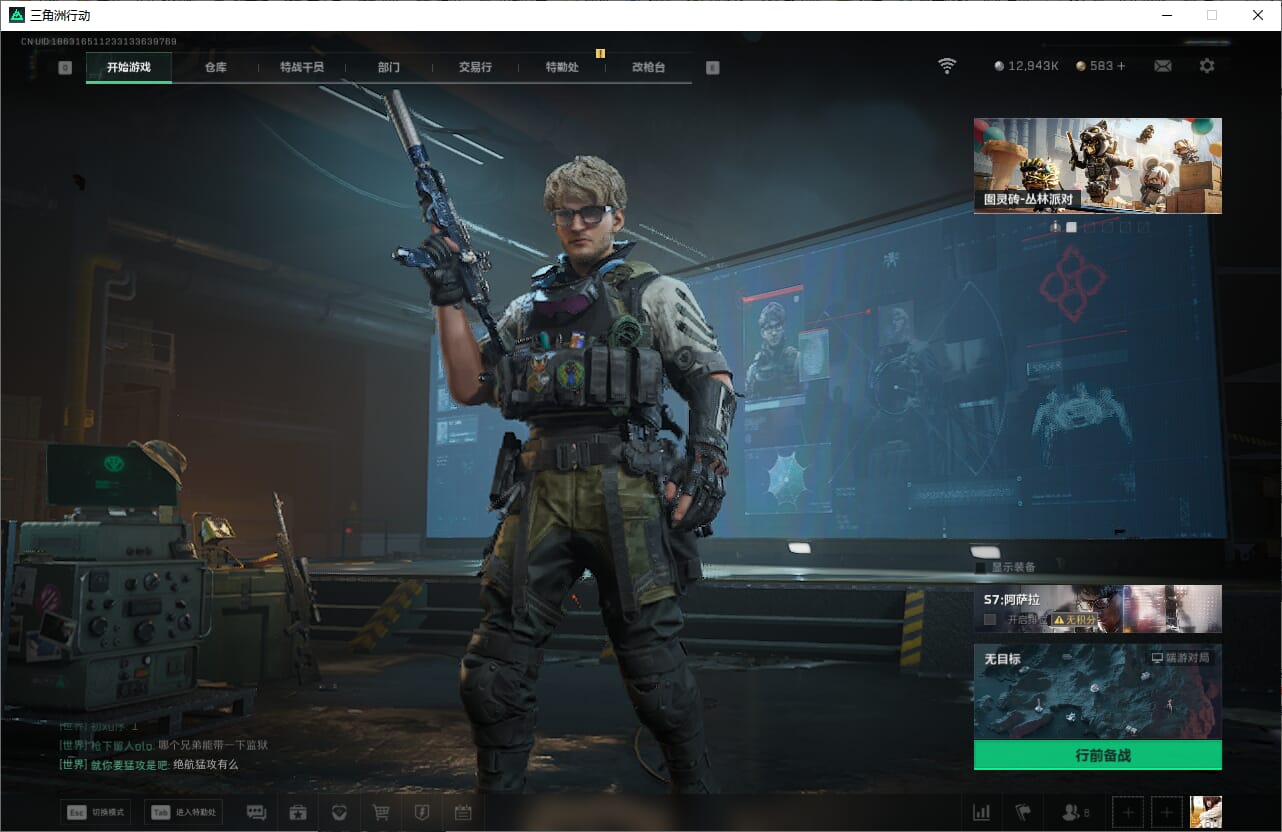Viewport: 1282px width, 832px height.
Task: Add a teammate in first empty slot
Action: point(1128,812)
